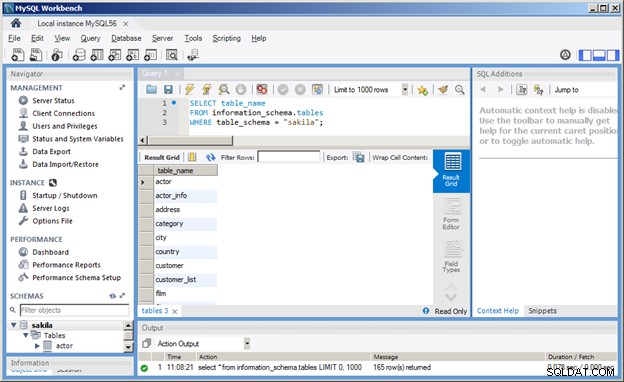This screenshot has width=624, height=382.
Task: Open the limit rows dropdown
Action: tap(405, 90)
